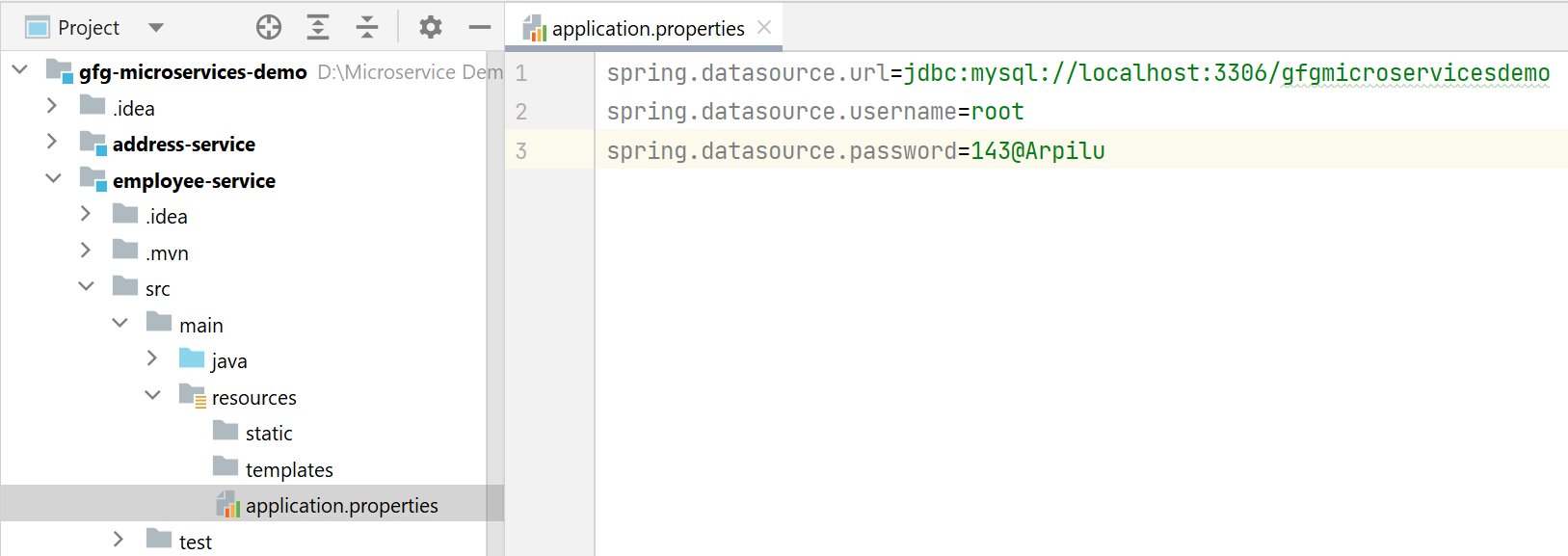Click the Expand All toolbar icon
The height and width of the screenshot is (556, 1568).
point(318,28)
